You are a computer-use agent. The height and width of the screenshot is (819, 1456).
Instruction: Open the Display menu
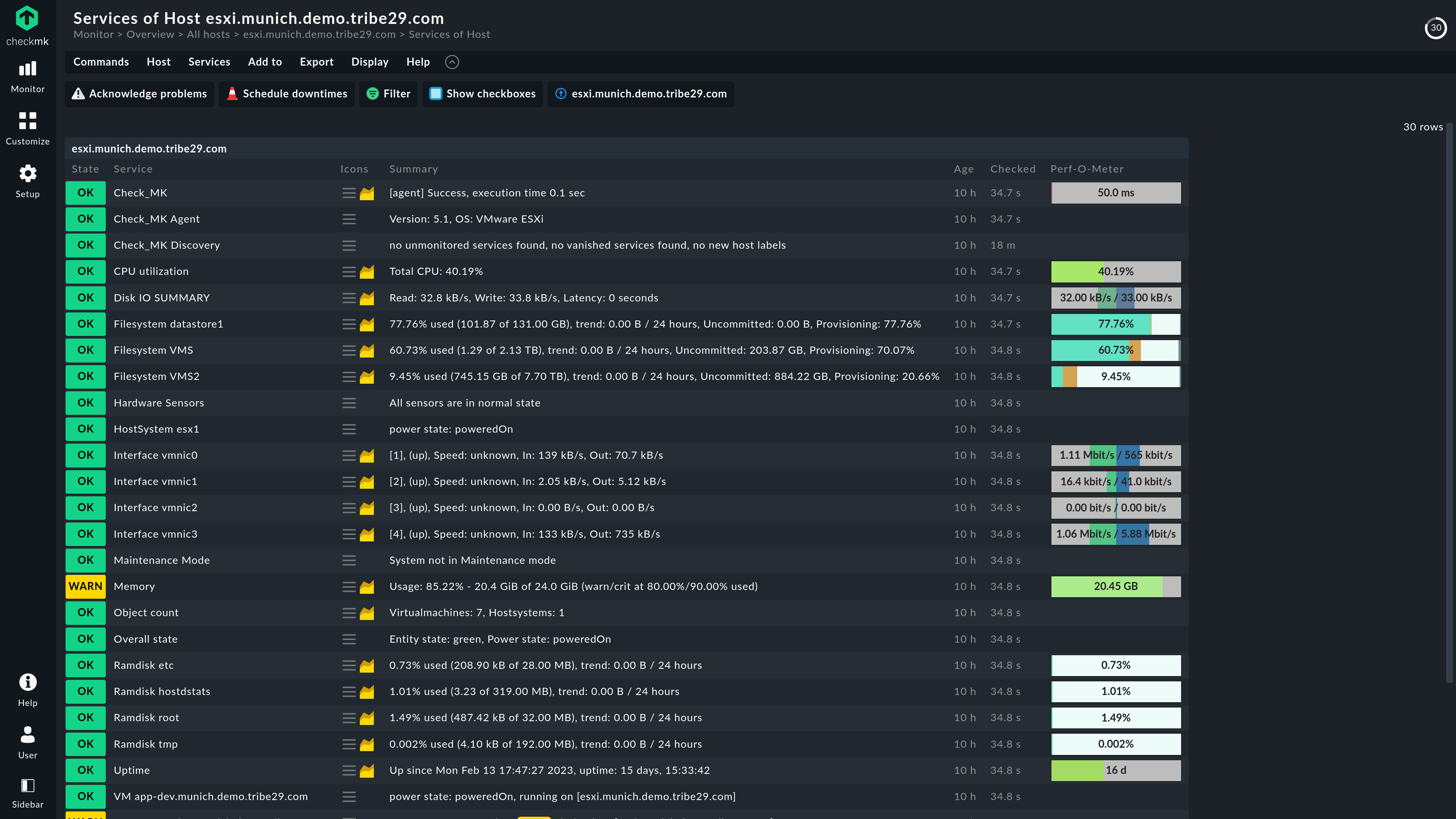(x=370, y=62)
